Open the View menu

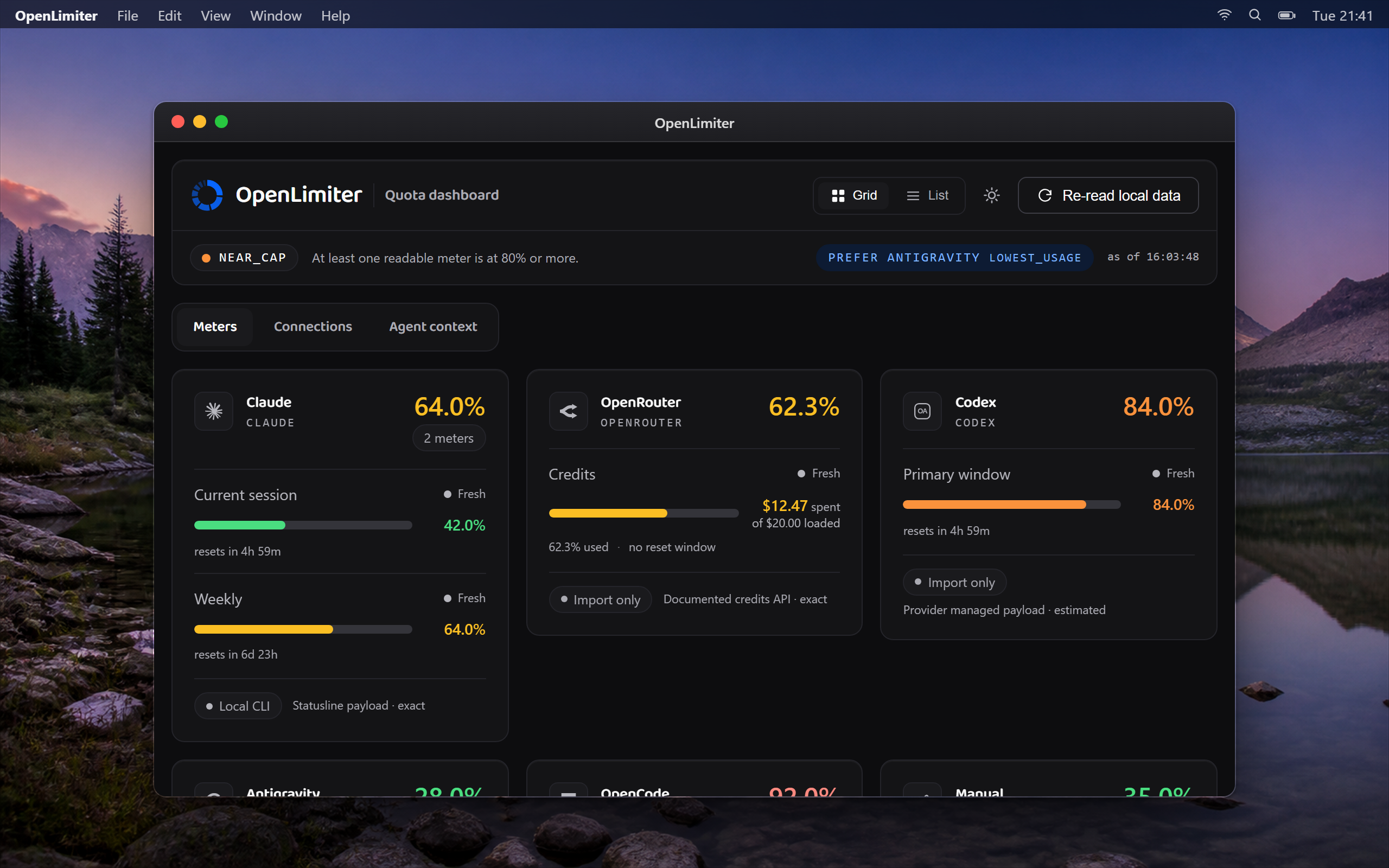[215, 16]
